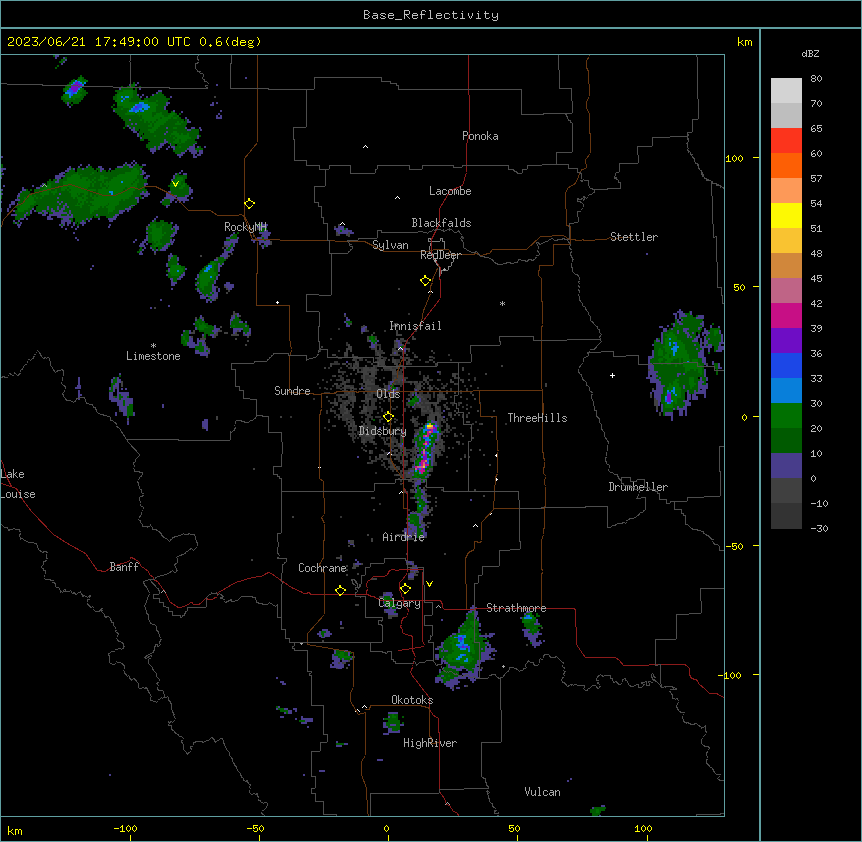
Task: Click the yellow diamond marker below Cochrane
Action: [x=340, y=590]
